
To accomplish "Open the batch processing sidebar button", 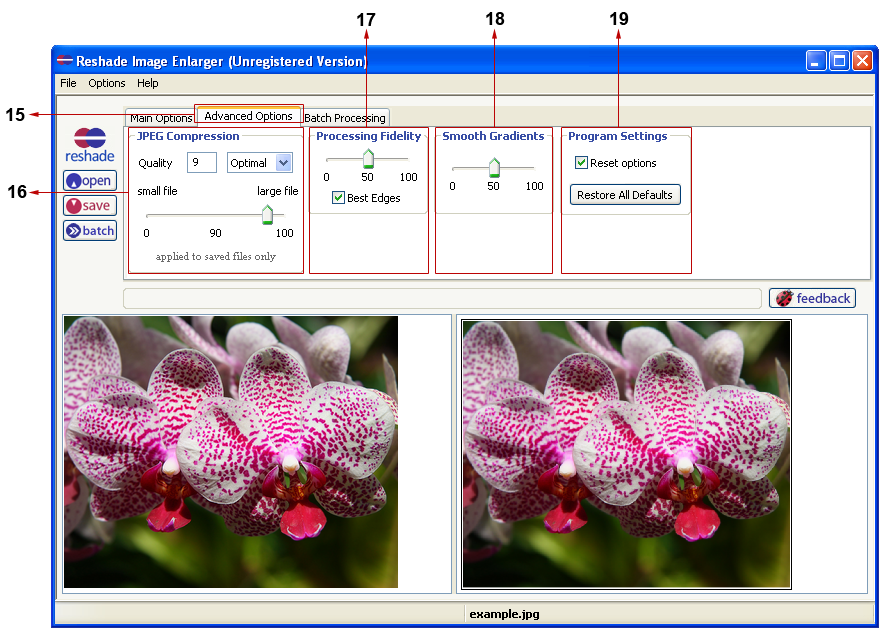I will (90, 231).
